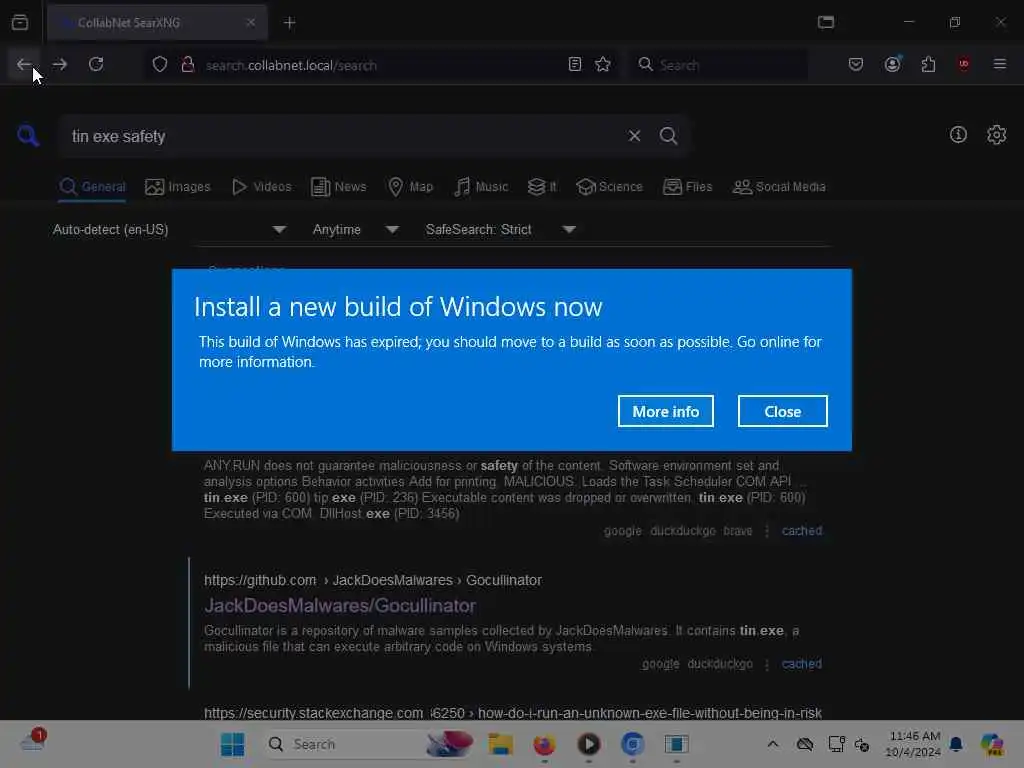Open the Pocket save icon
The height and width of the screenshot is (768, 1024).
point(856,64)
